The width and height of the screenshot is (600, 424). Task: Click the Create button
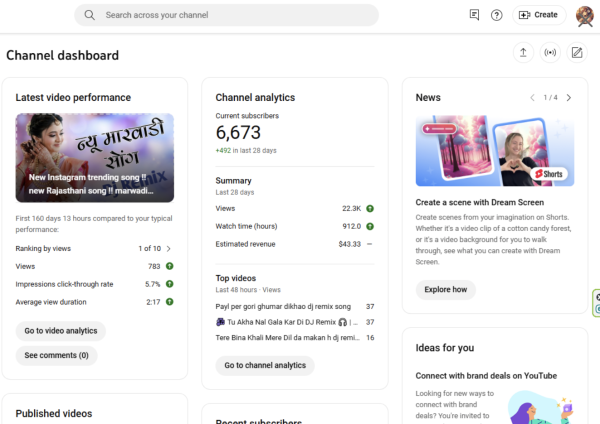(537, 15)
